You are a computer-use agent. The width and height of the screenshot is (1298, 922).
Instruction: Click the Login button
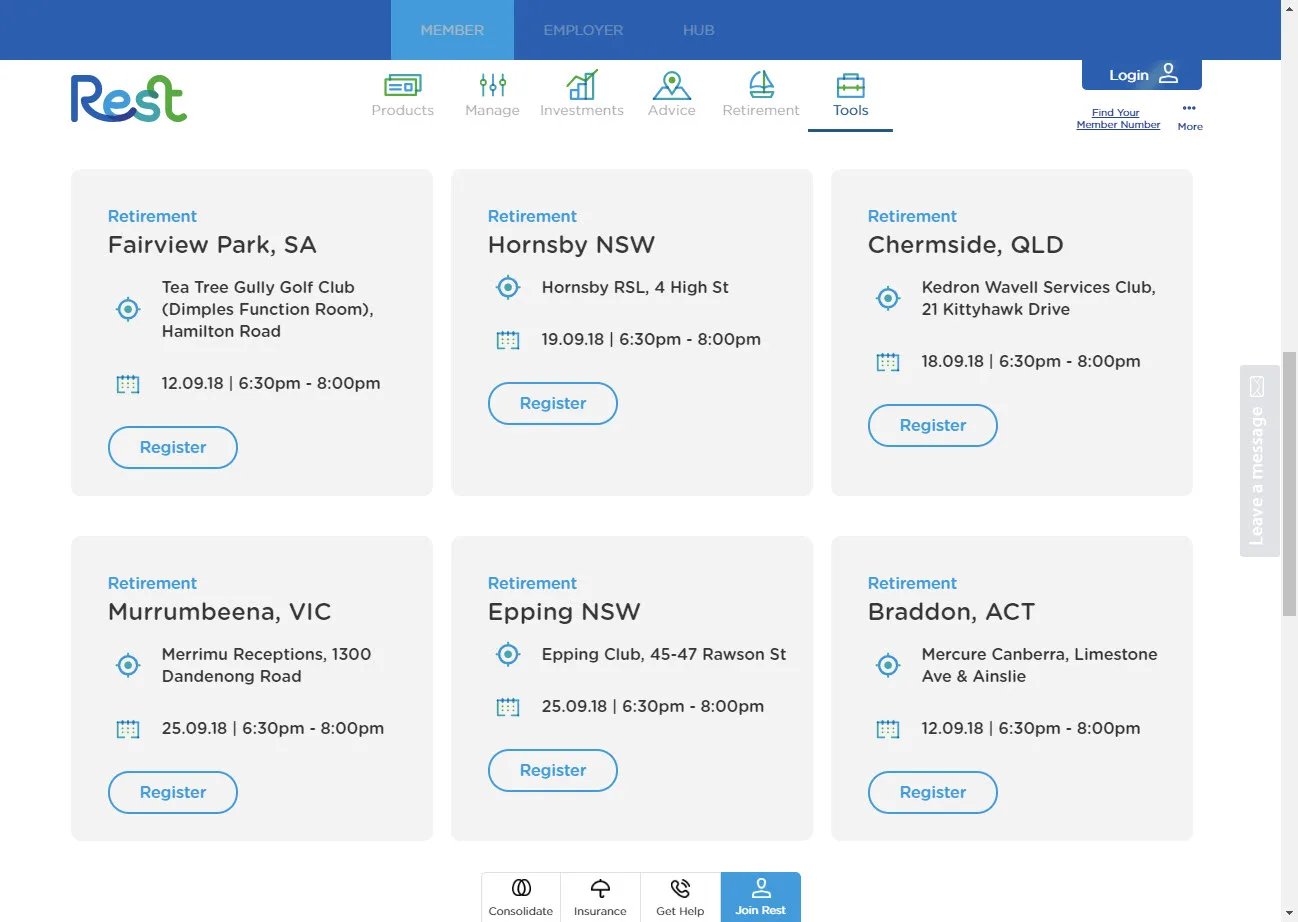tap(1141, 75)
